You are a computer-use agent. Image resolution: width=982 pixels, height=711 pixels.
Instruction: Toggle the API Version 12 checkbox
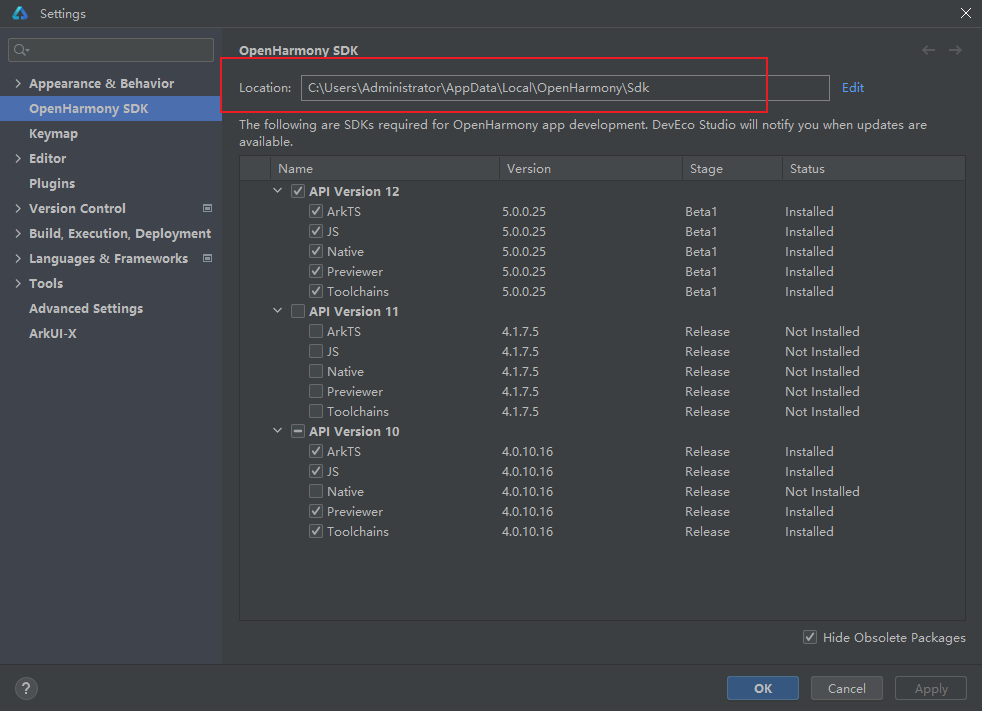pyautogui.click(x=298, y=191)
